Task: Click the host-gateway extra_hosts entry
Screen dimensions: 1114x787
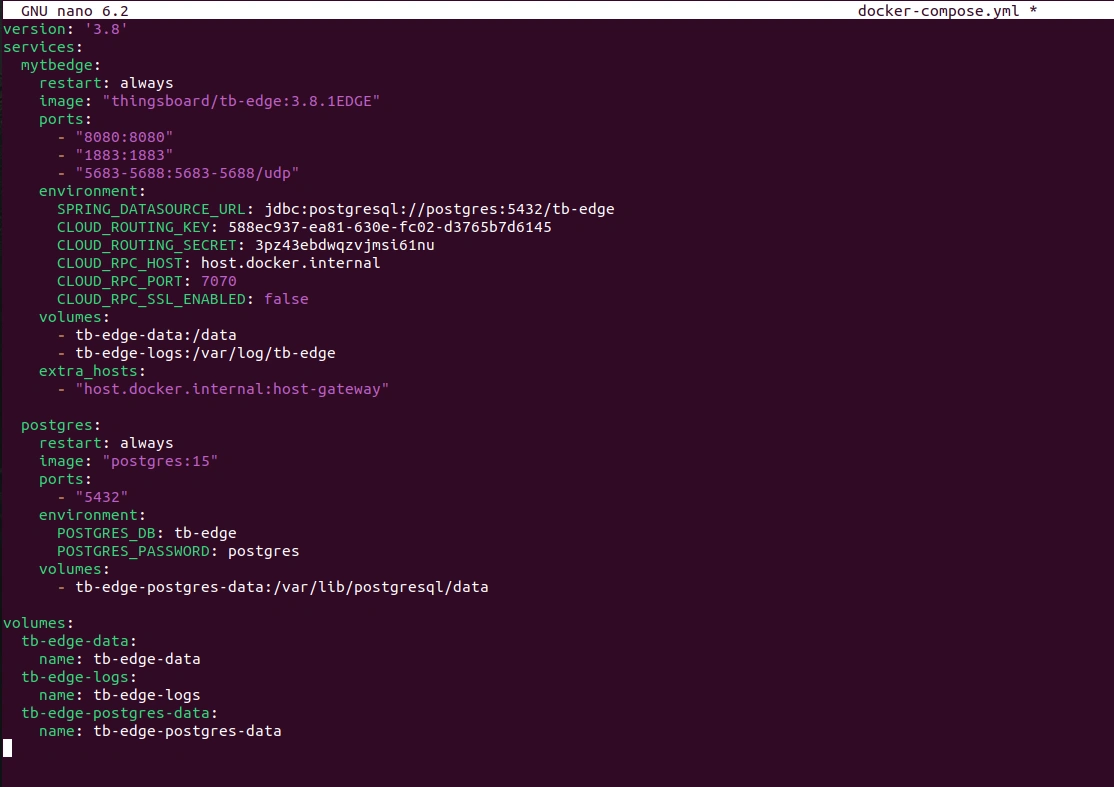Action: coord(232,389)
